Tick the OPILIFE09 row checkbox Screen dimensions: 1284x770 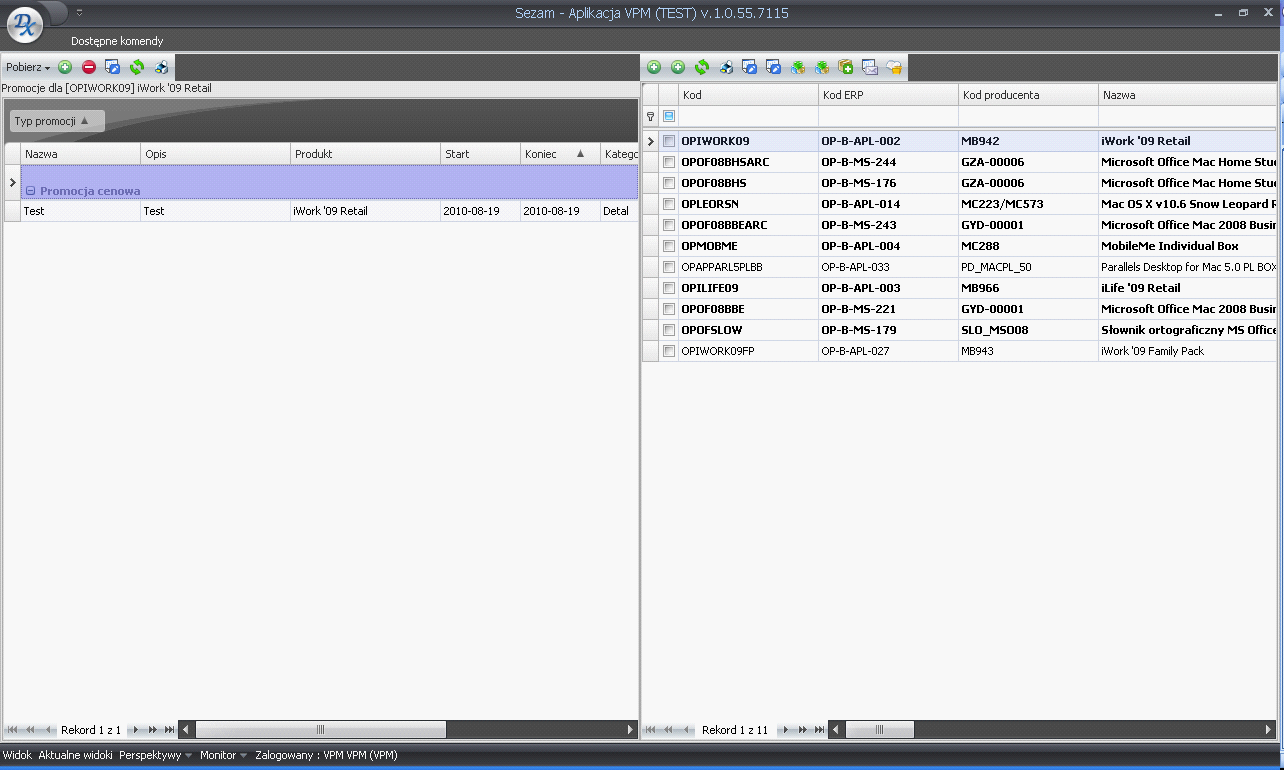[669, 288]
